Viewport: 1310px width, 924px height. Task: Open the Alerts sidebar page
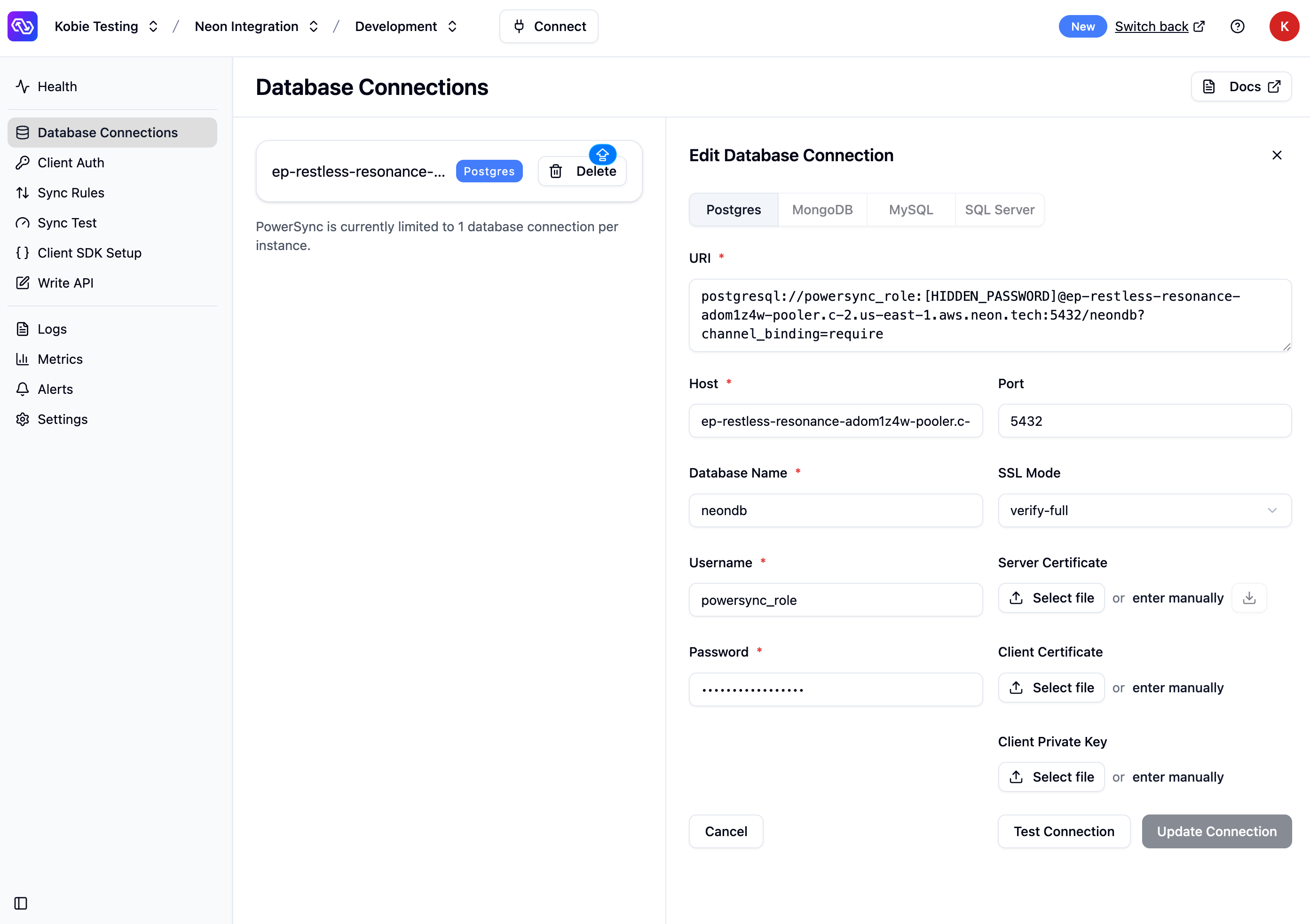pos(112,389)
